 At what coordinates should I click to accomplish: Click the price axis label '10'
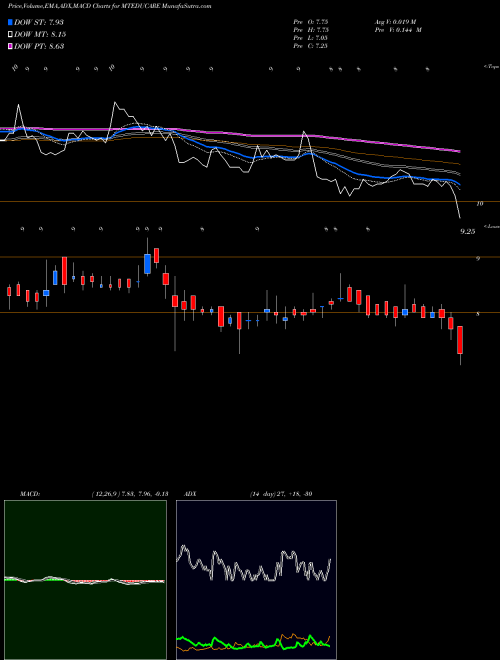tap(479, 204)
